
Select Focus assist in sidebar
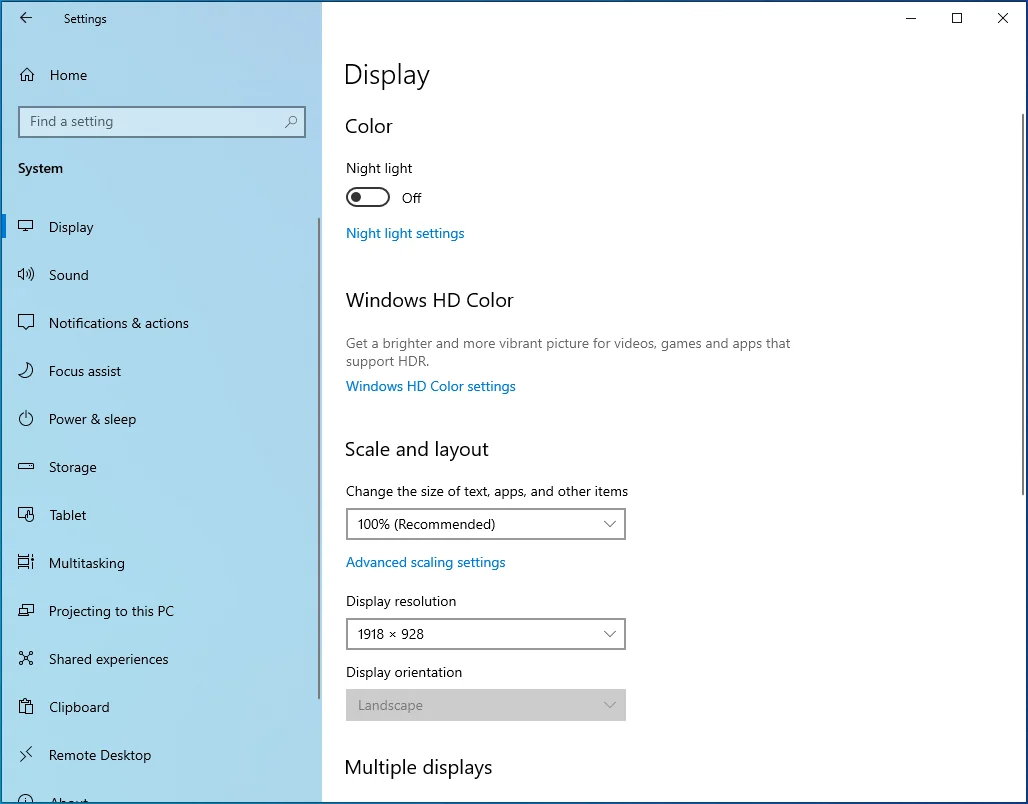pos(160,371)
